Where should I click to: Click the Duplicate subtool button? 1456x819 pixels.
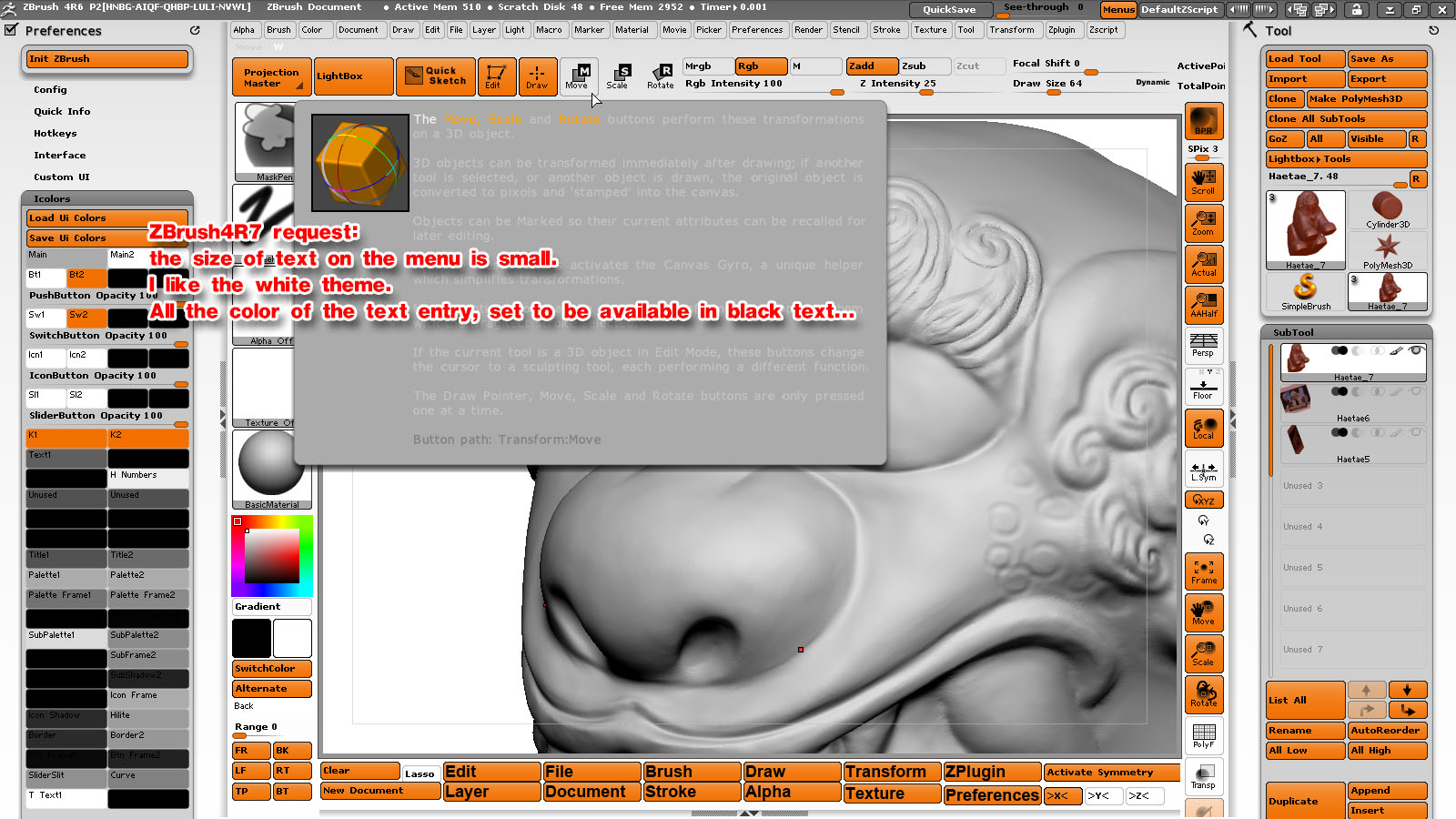[1306, 801]
